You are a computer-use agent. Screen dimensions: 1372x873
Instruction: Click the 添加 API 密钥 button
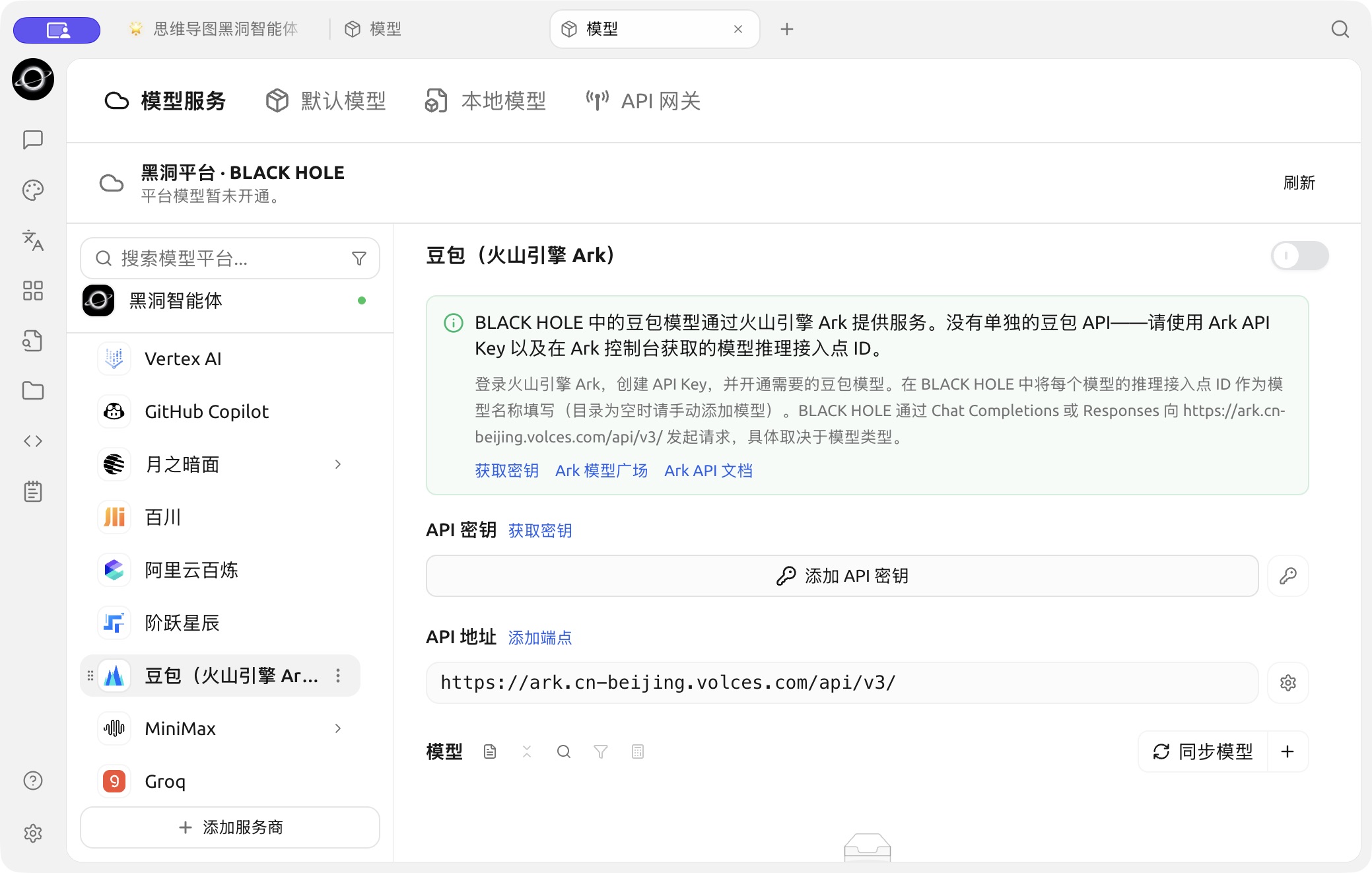point(842,576)
